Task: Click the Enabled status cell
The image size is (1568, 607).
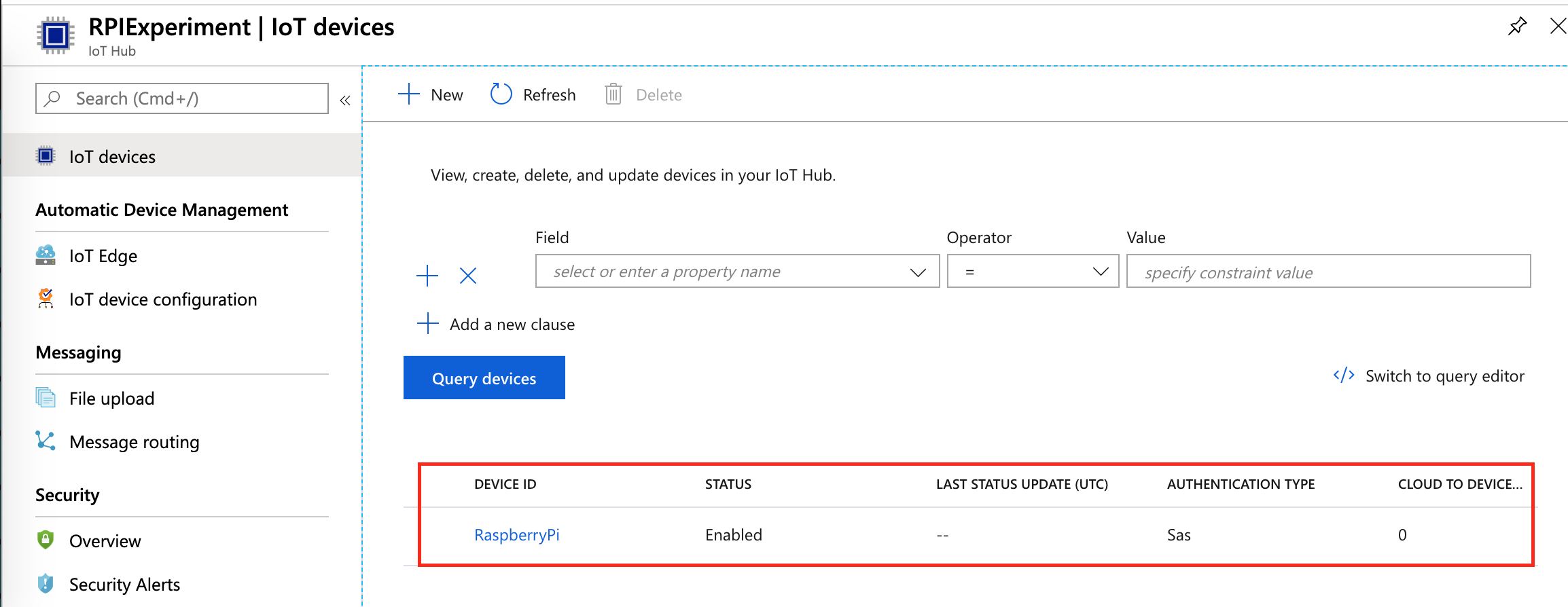Action: [734, 535]
